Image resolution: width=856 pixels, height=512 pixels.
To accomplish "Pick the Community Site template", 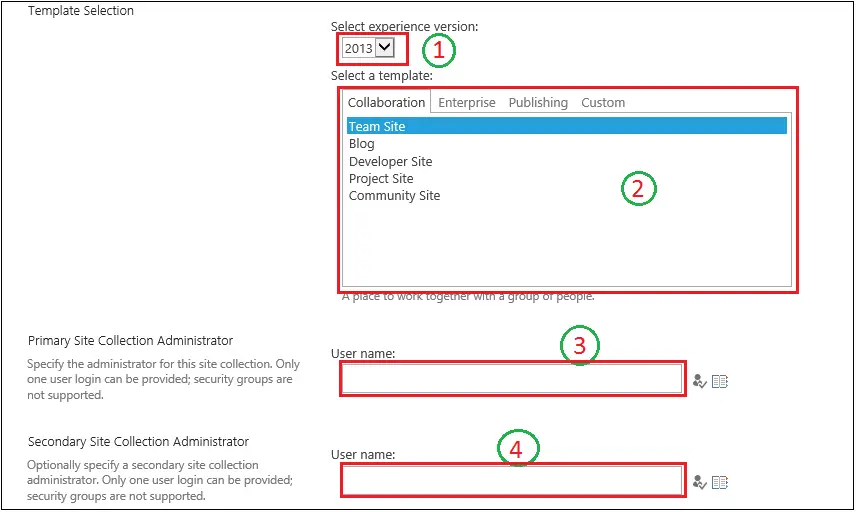I will pyautogui.click(x=394, y=195).
